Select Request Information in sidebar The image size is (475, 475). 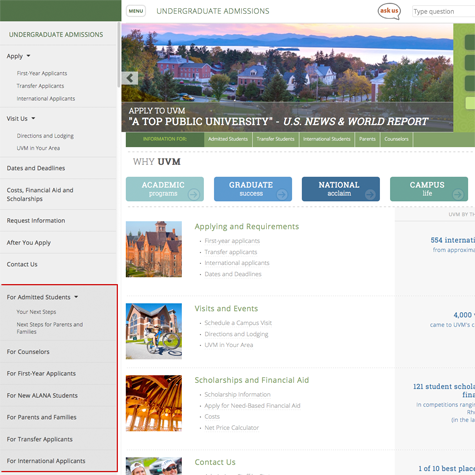(x=36, y=220)
